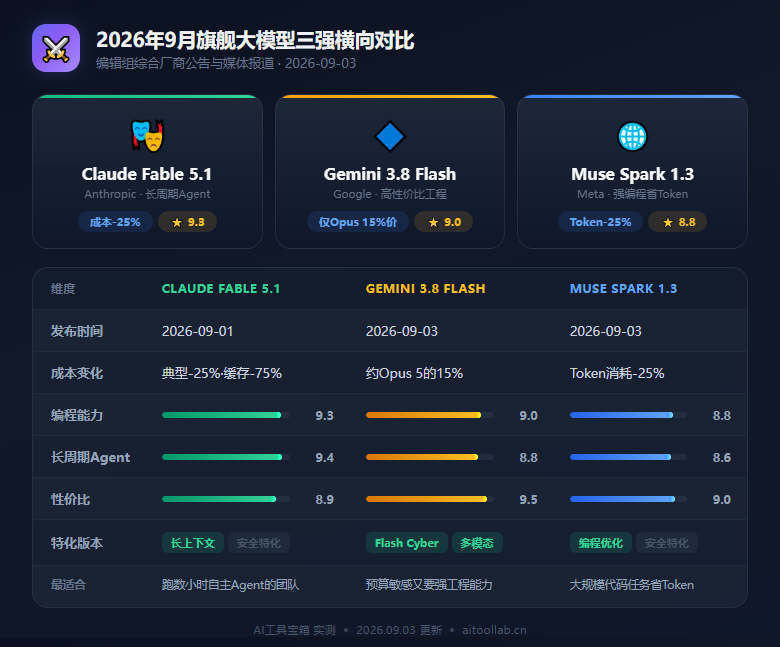Click the Anthropic · 长周期Agent subtitle
Image resolution: width=780 pixels, height=647 pixels.
coord(147,194)
